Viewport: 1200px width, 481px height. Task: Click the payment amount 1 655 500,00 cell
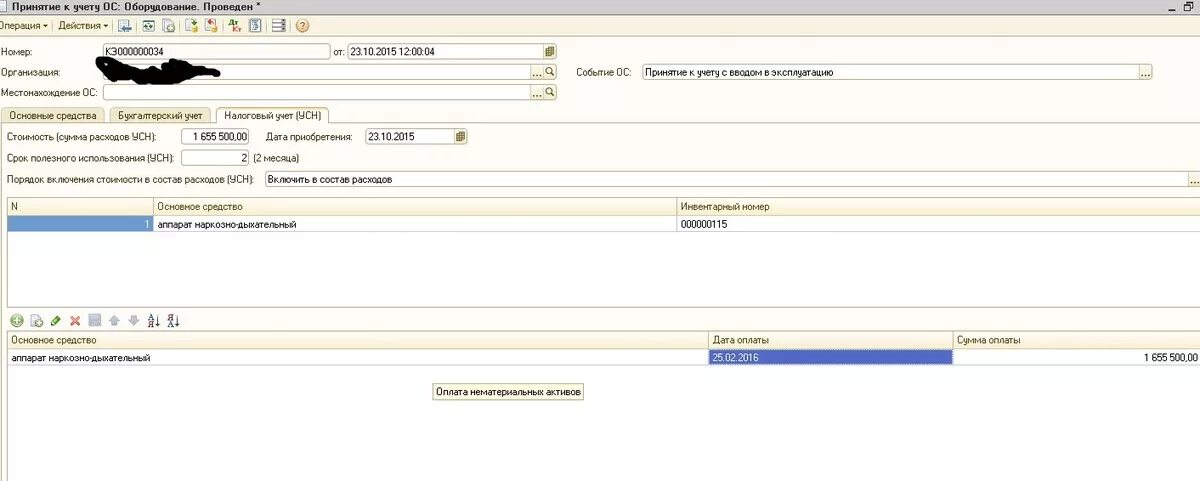[1077, 357]
